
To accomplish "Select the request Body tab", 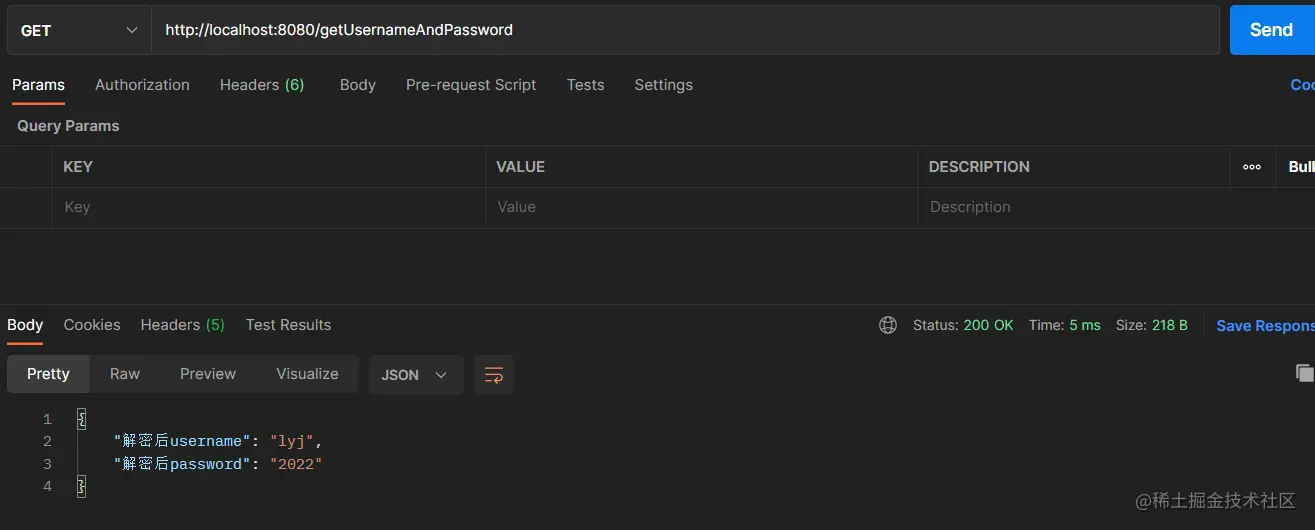I will pos(357,85).
